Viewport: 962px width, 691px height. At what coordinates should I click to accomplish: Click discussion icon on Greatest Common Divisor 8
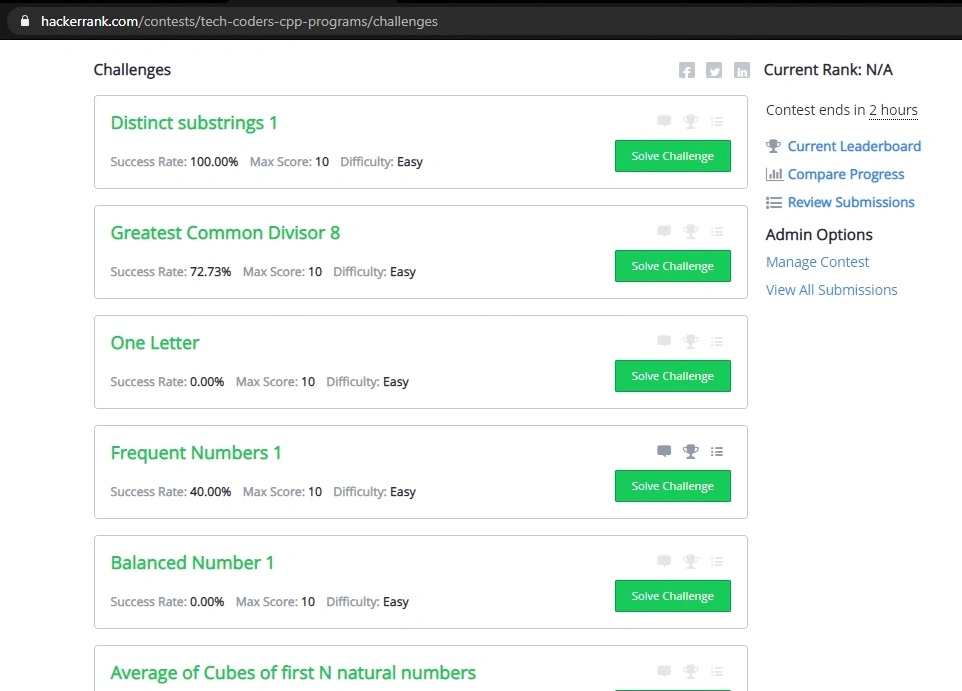(x=664, y=231)
